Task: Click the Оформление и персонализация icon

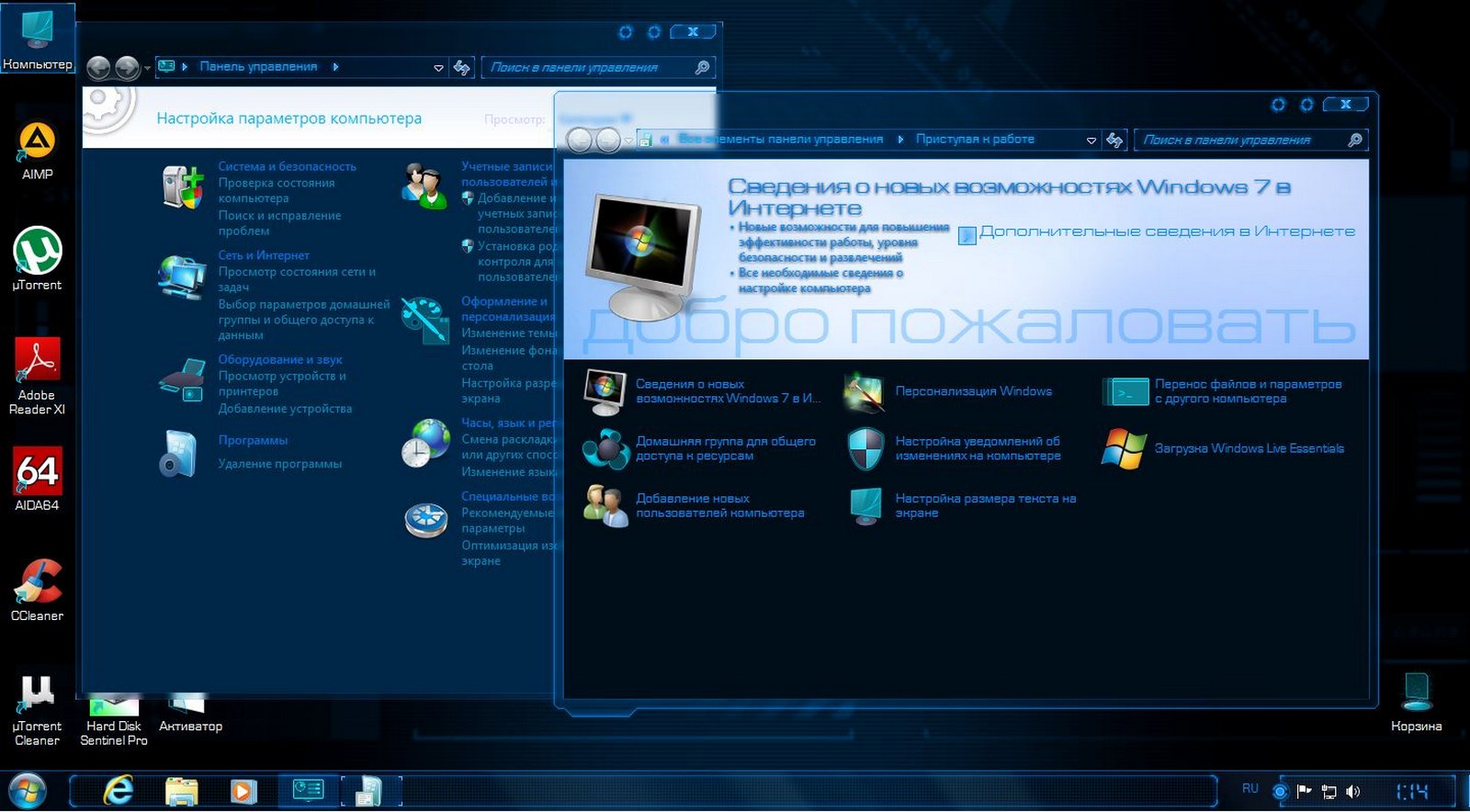Action: (424, 320)
